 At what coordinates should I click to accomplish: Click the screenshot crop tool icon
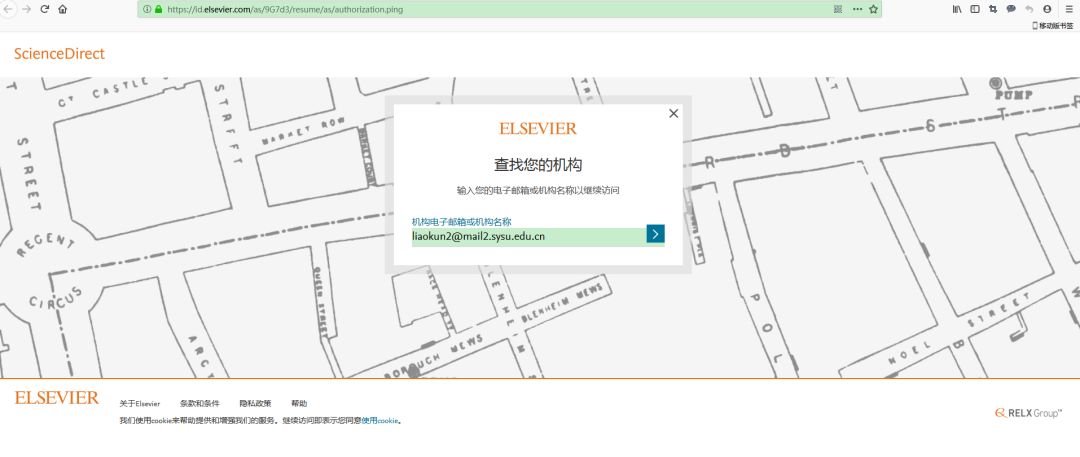(x=993, y=9)
